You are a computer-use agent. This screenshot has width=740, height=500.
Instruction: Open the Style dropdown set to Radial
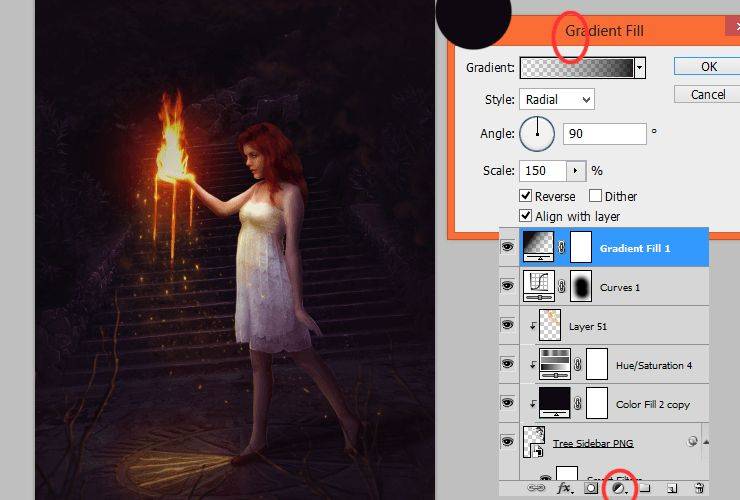tap(557, 100)
